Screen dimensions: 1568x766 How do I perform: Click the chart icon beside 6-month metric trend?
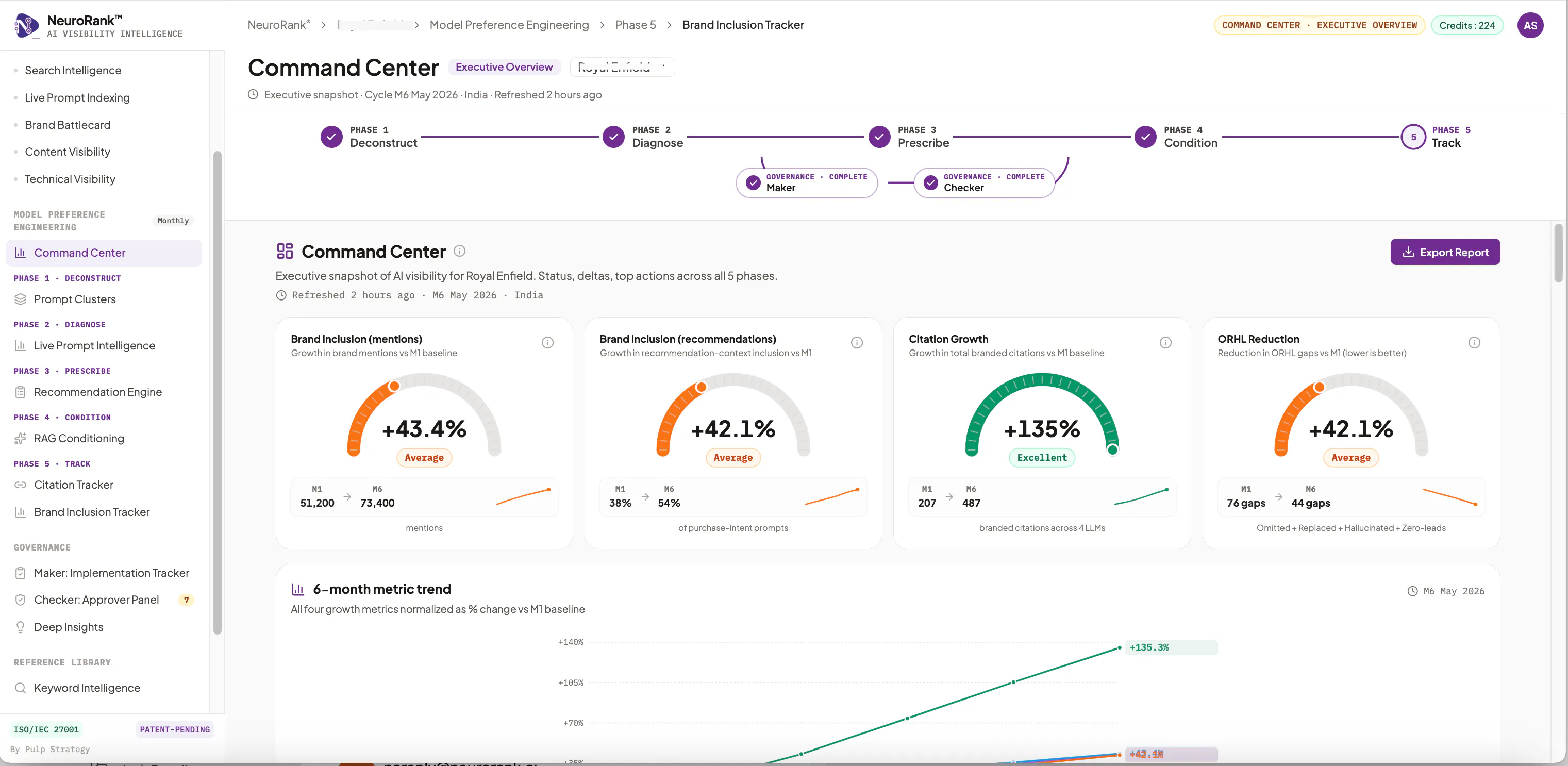pos(297,589)
